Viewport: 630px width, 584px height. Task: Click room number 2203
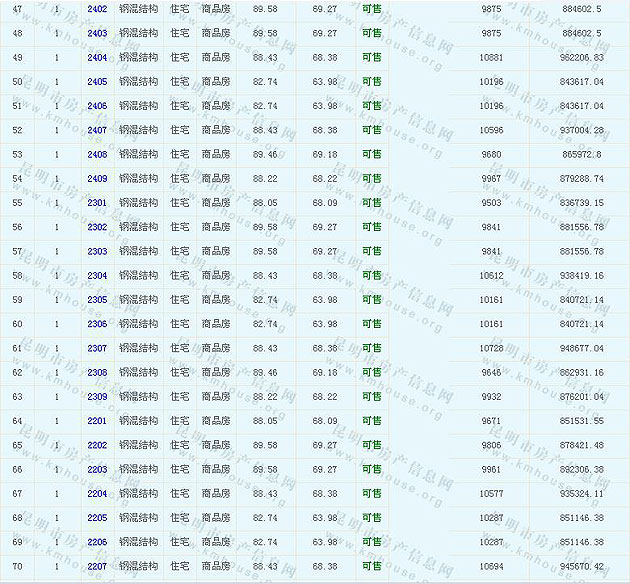point(97,469)
